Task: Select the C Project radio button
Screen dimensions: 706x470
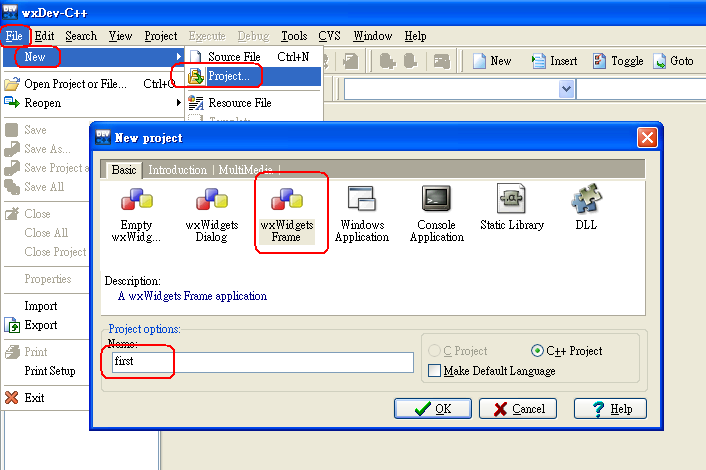Action: tap(434, 351)
